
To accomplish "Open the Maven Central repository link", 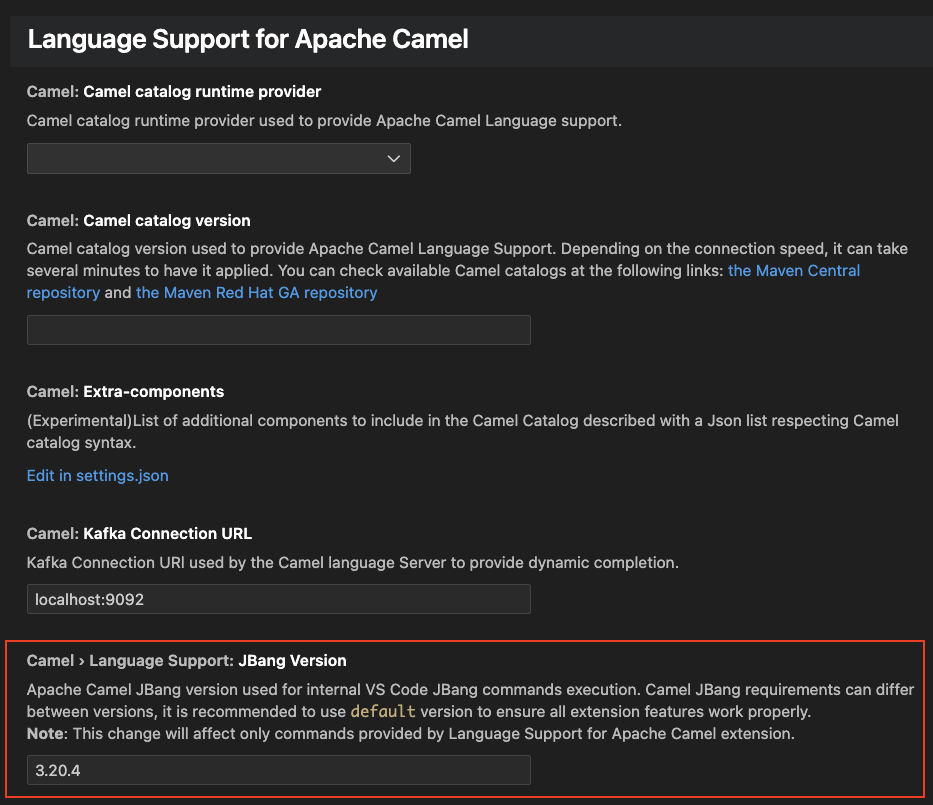I will pyautogui.click(x=794, y=270).
